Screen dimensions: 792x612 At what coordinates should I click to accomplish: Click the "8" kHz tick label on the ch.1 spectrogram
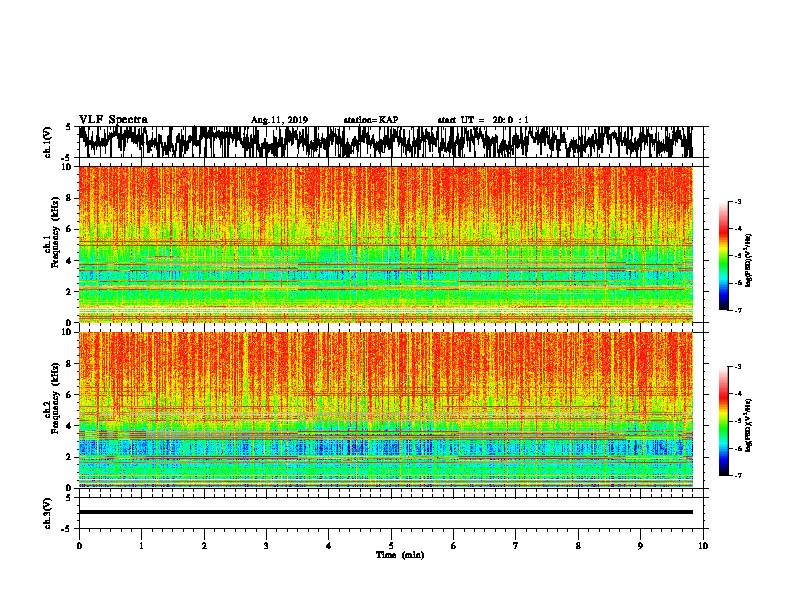70,198
